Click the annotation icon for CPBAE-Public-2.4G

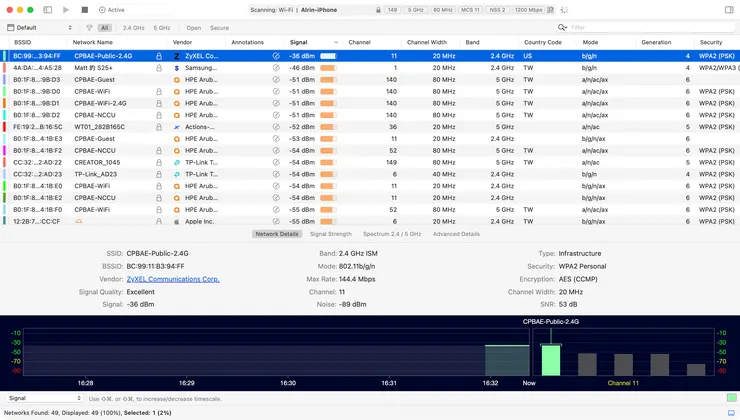pyautogui.click(x=276, y=56)
